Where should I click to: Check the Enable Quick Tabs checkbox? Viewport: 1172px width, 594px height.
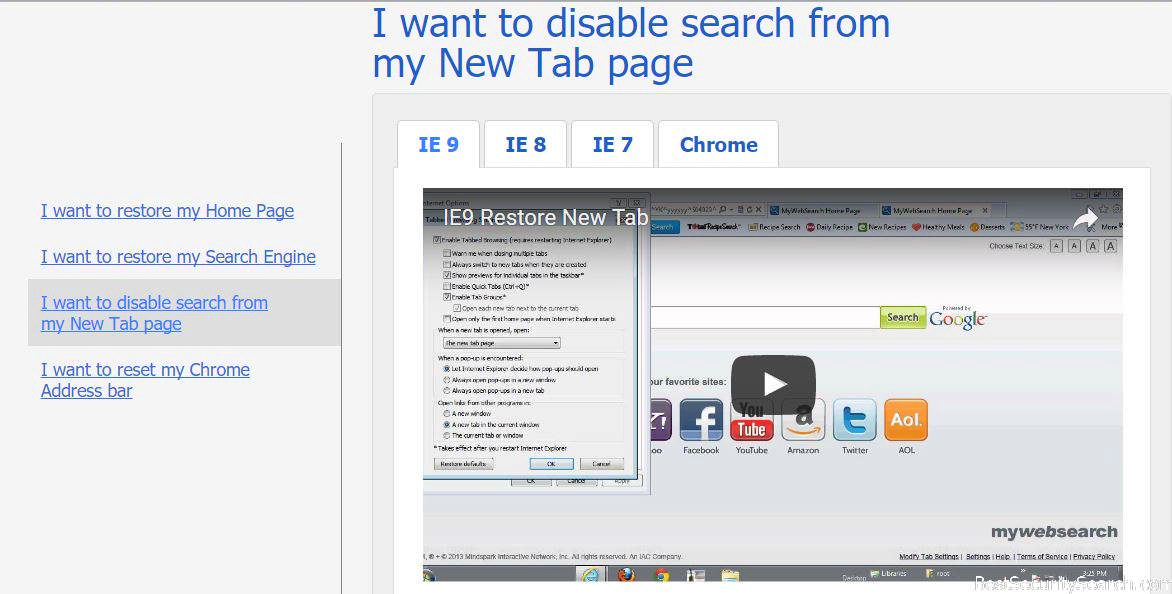447,286
